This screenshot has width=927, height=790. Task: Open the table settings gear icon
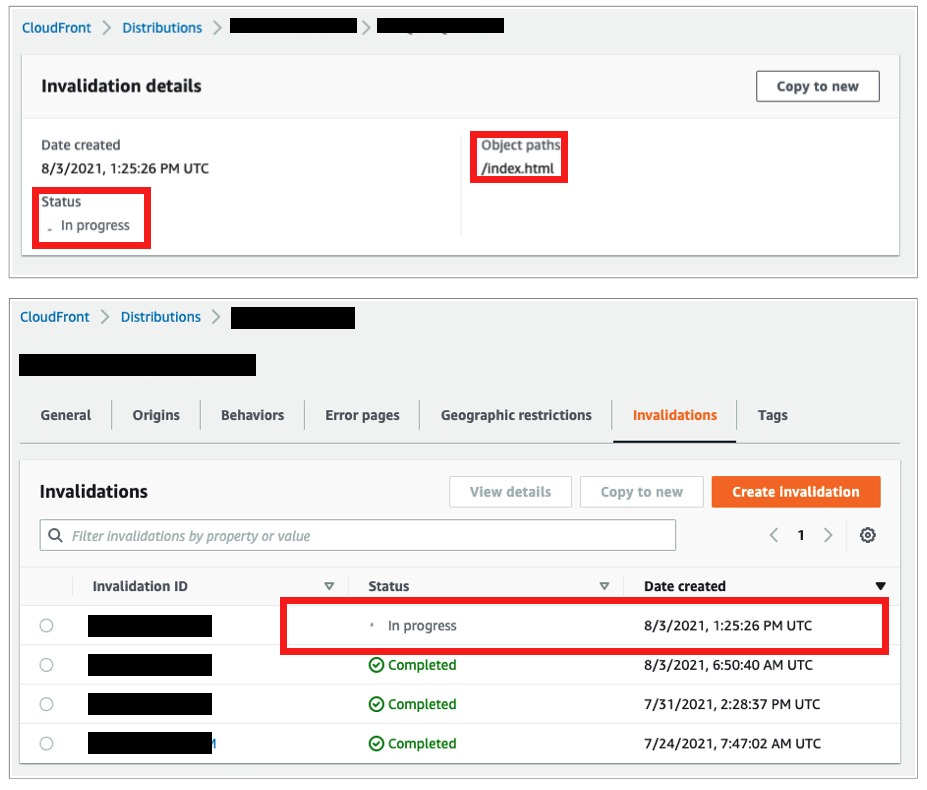point(867,535)
